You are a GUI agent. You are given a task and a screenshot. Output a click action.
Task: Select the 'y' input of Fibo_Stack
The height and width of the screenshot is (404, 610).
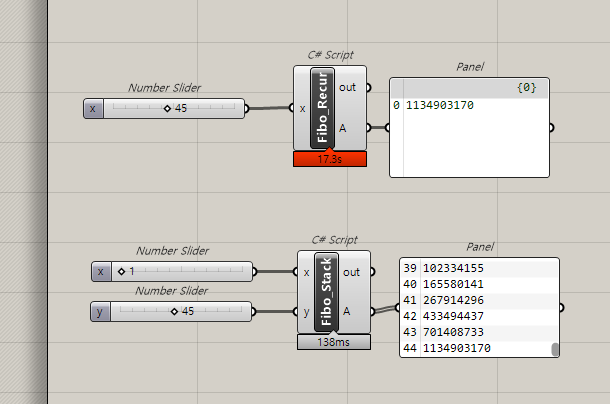tap(306, 312)
